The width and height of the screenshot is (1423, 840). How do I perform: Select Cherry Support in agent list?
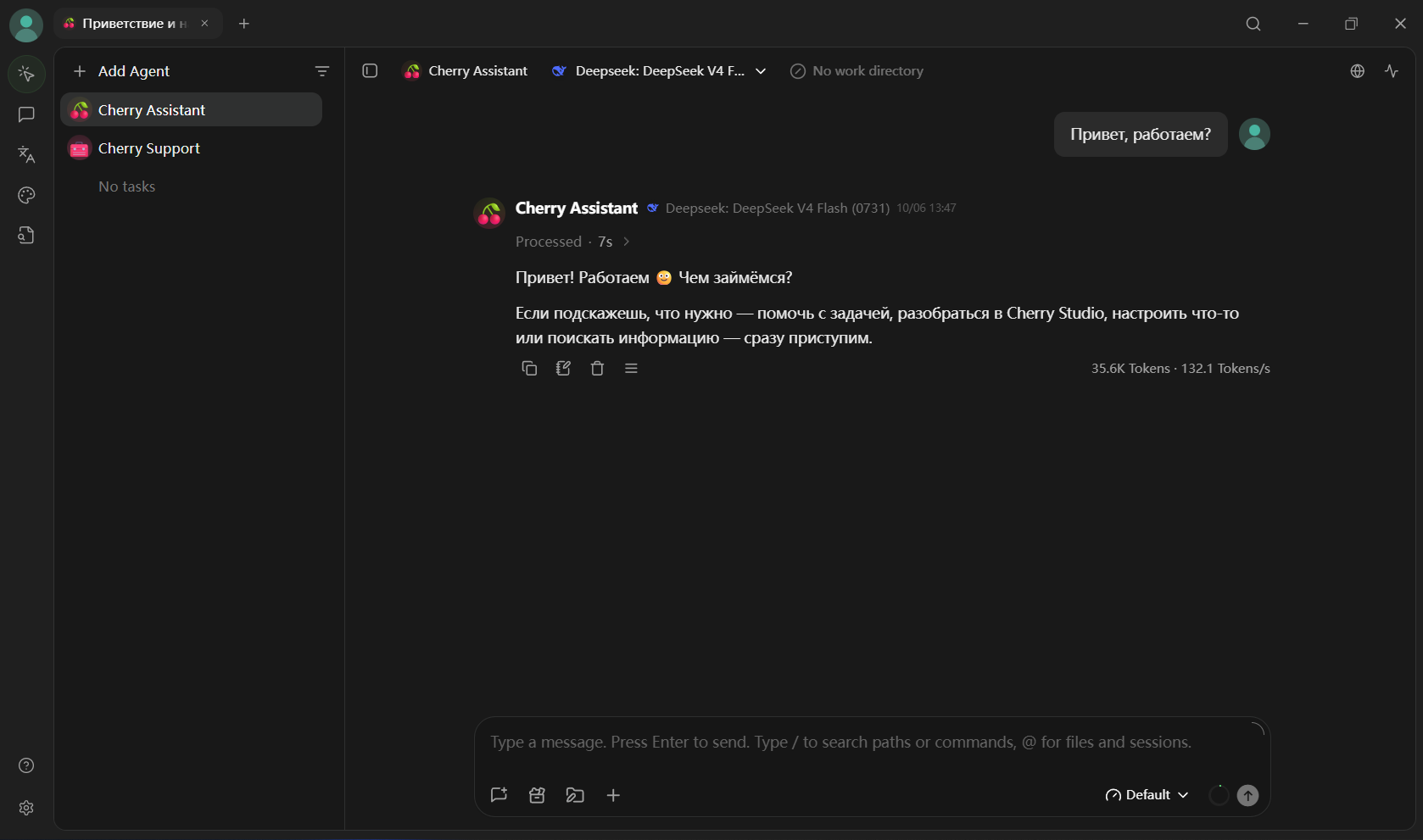tap(191, 148)
